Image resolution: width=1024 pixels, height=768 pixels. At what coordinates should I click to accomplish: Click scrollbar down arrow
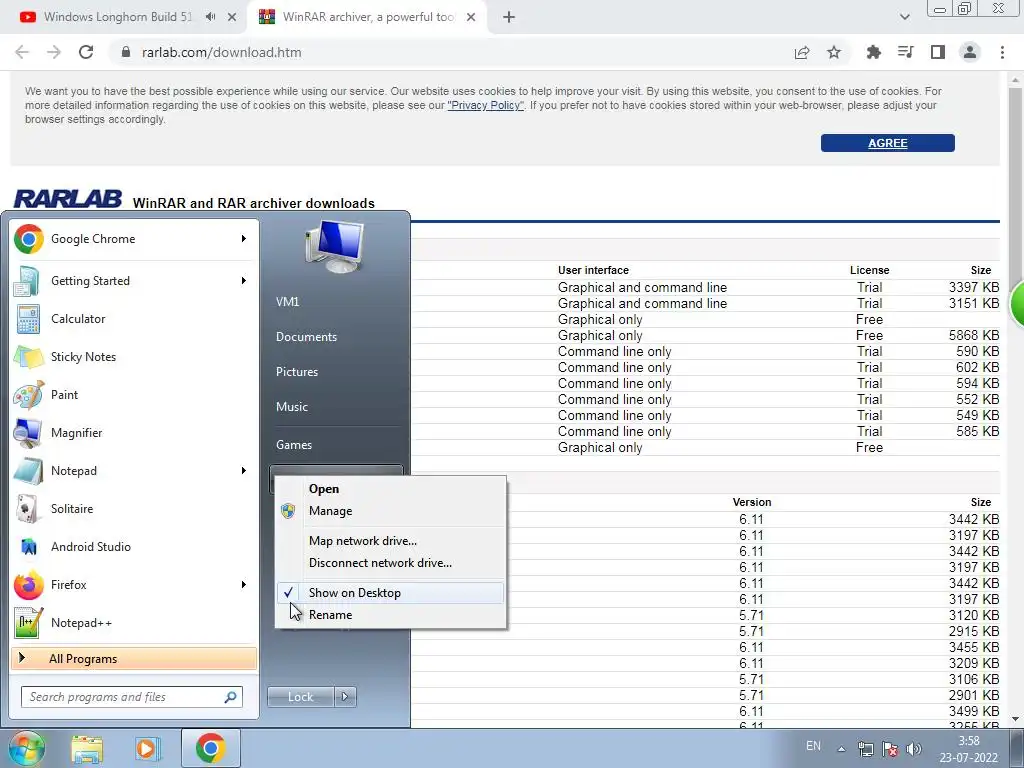pos(1015,719)
